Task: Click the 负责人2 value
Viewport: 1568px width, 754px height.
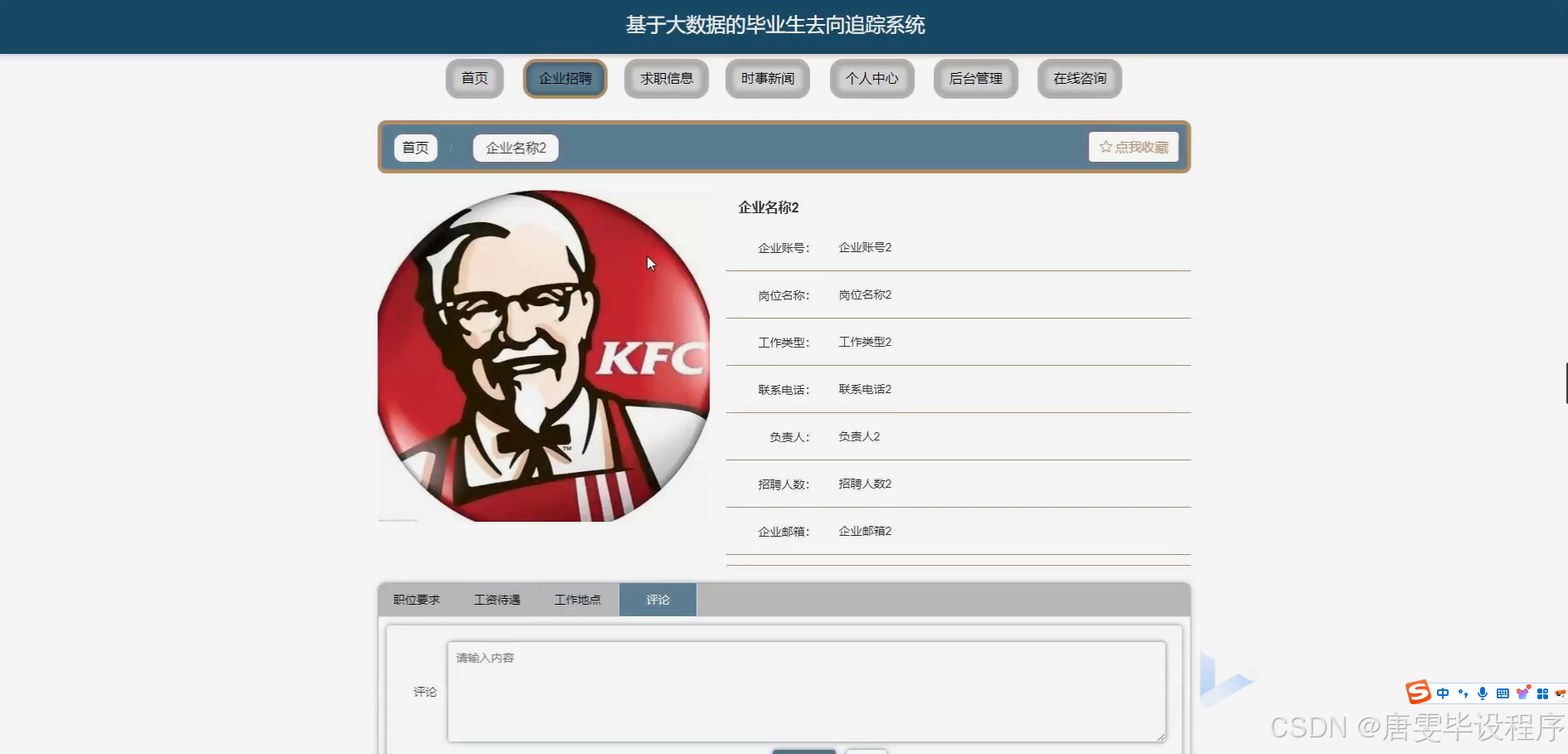Action: click(859, 436)
